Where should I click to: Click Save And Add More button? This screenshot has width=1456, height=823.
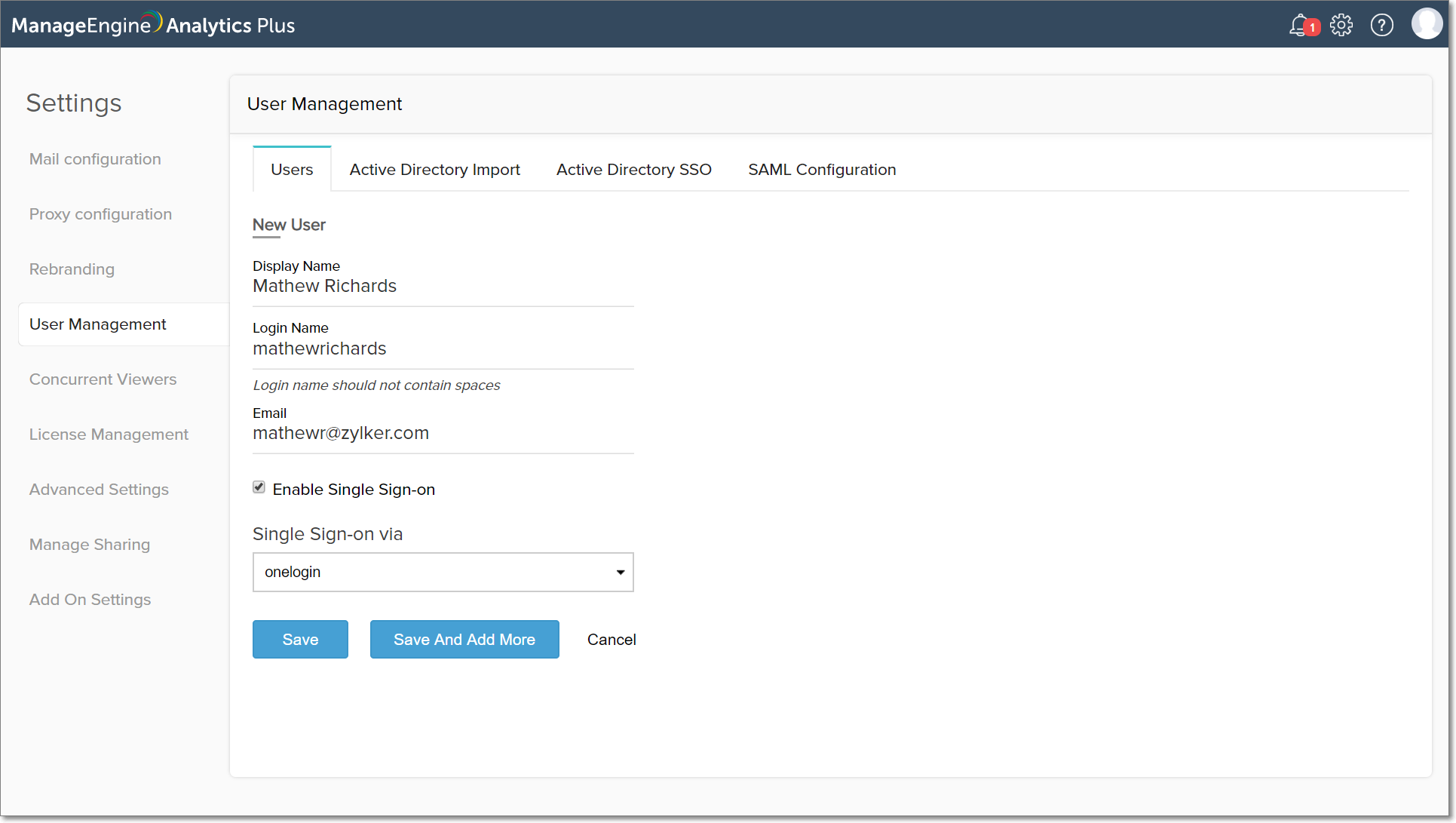463,639
